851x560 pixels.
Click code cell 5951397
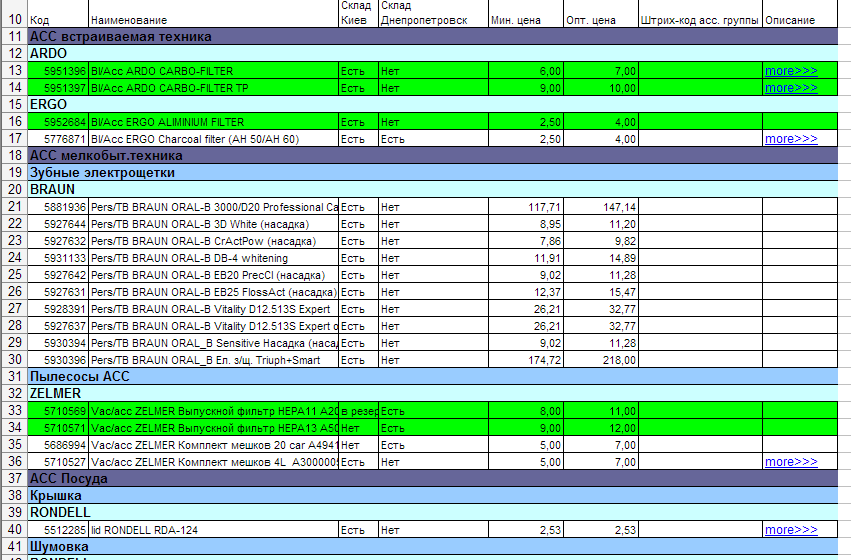[58, 88]
